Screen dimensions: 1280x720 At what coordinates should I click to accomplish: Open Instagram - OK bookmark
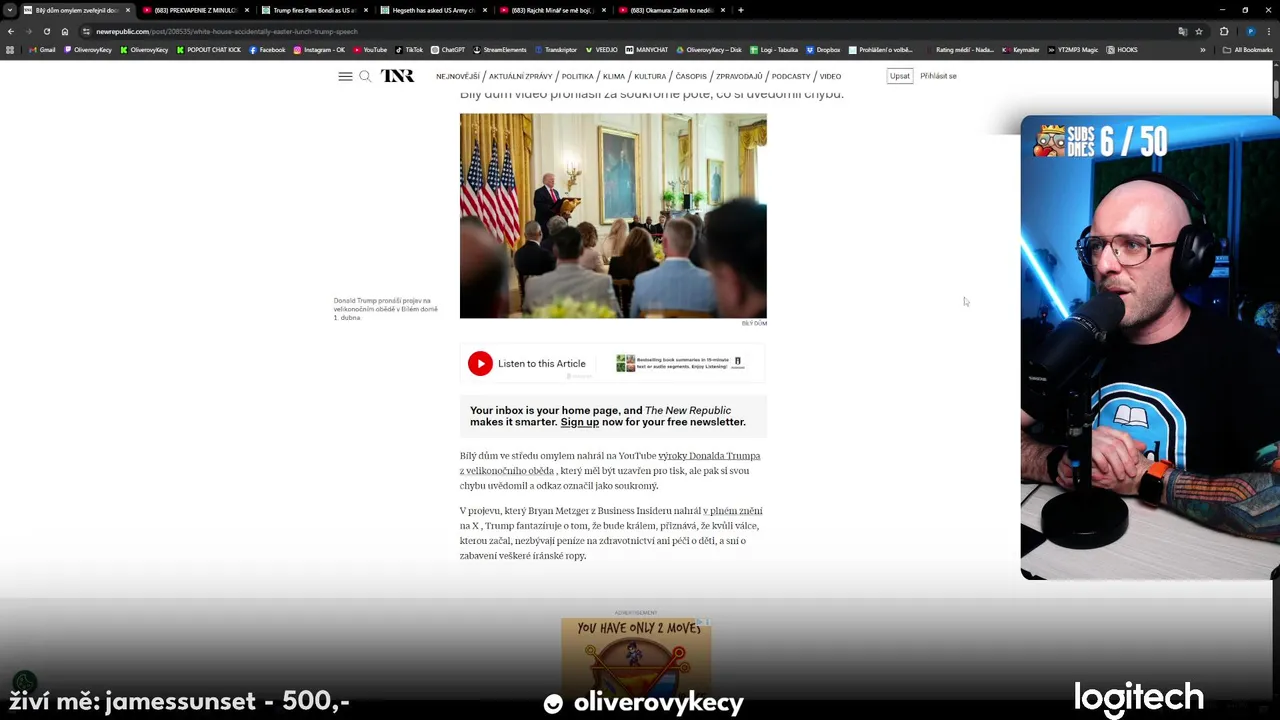(x=319, y=49)
